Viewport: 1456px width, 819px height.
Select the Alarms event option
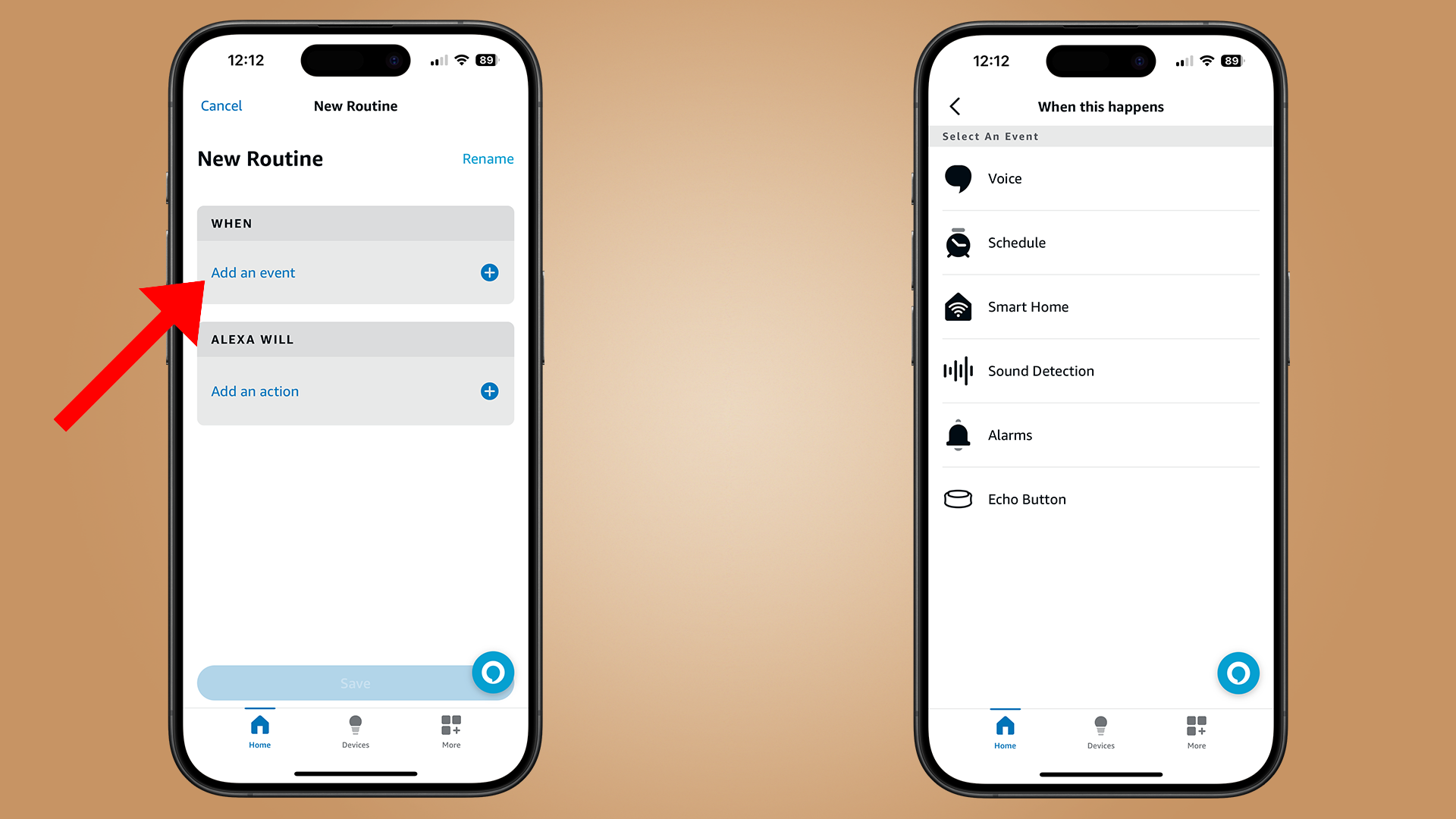pyautogui.click(x=1100, y=435)
